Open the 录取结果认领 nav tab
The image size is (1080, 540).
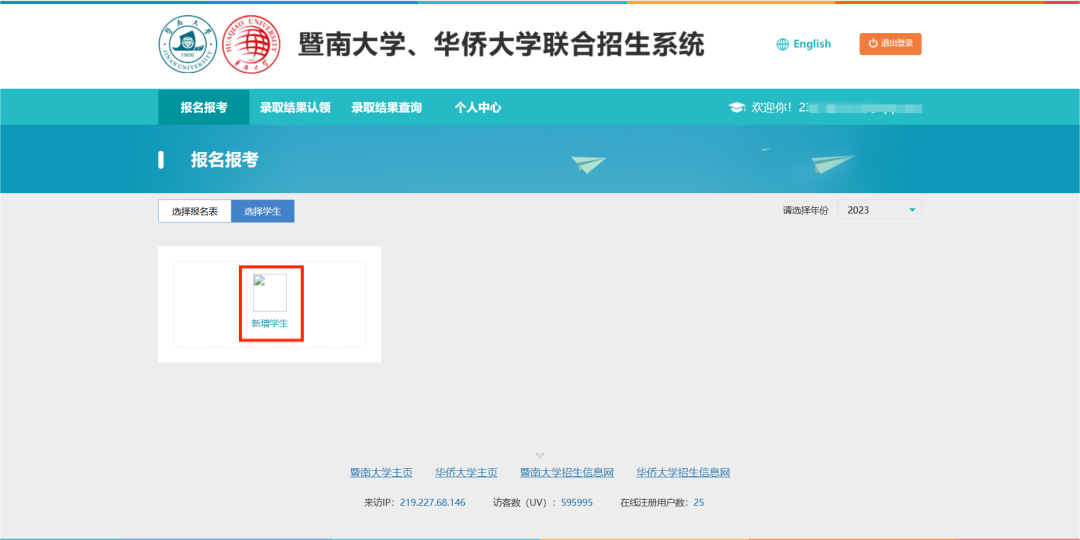click(x=295, y=107)
